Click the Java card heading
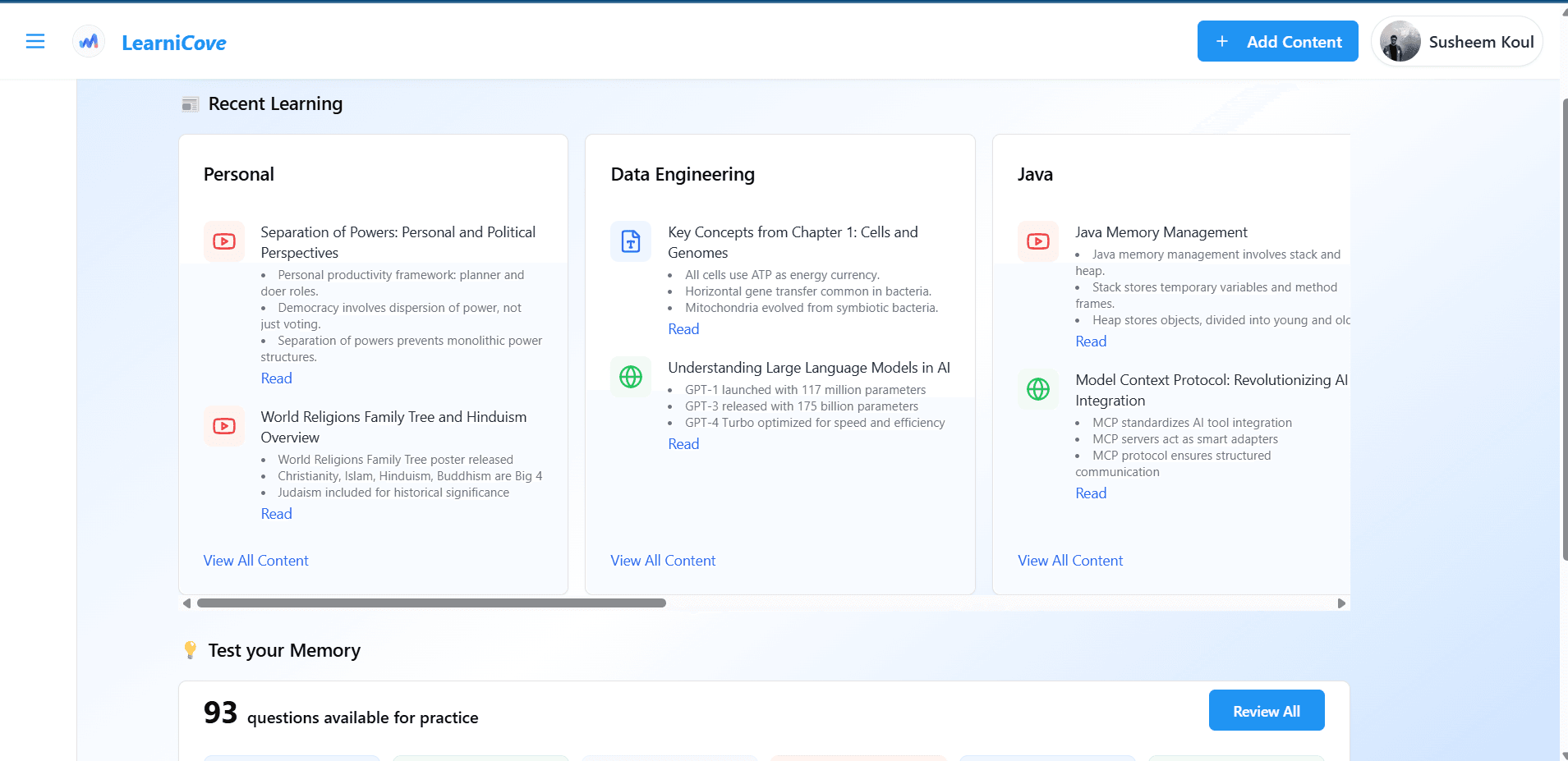 (x=1035, y=174)
